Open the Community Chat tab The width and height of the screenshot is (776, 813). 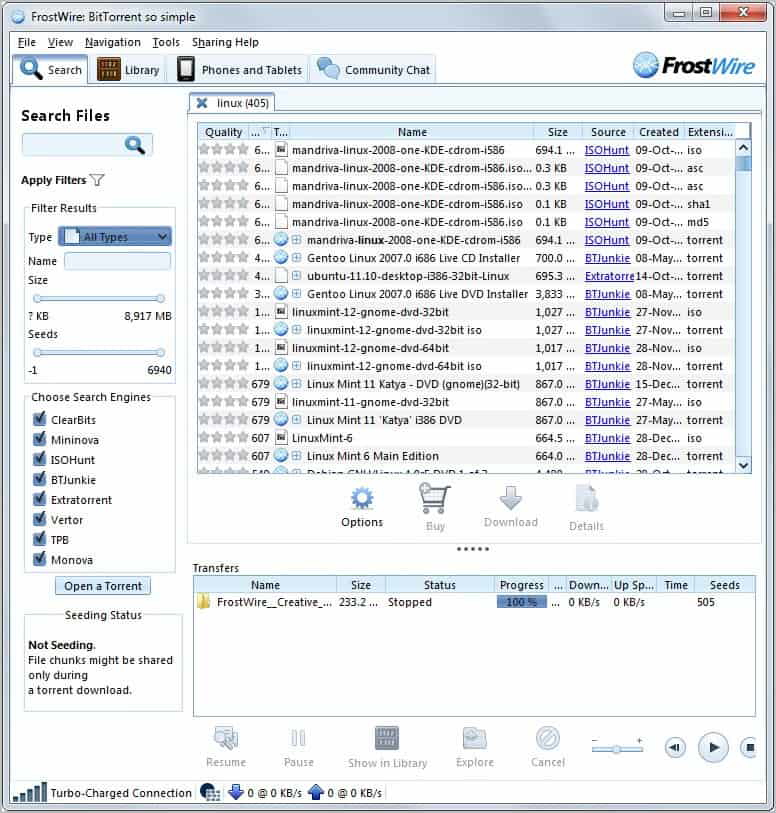point(373,69)
